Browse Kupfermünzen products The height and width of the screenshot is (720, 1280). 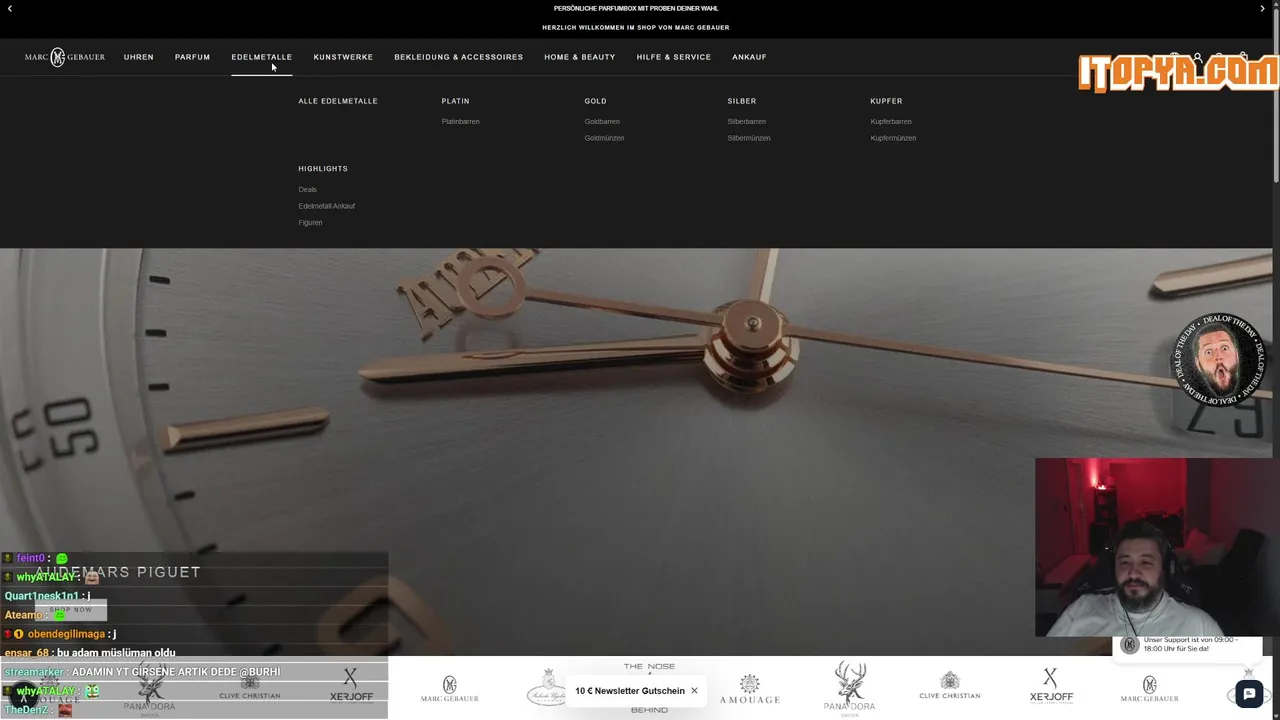[893, 138]
